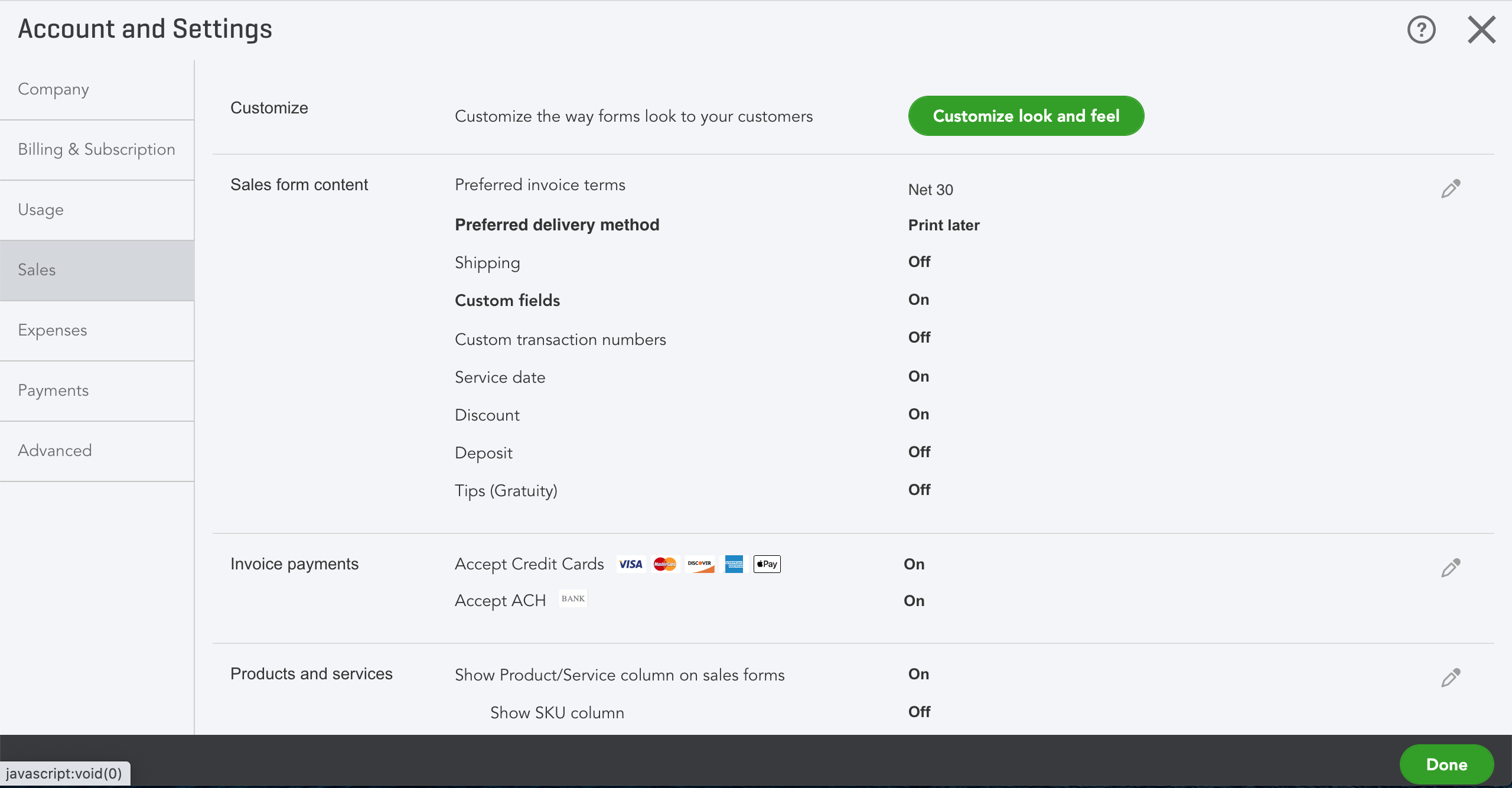
Task: Click the Off value for Show SKU column
Action: pos(919,712)
